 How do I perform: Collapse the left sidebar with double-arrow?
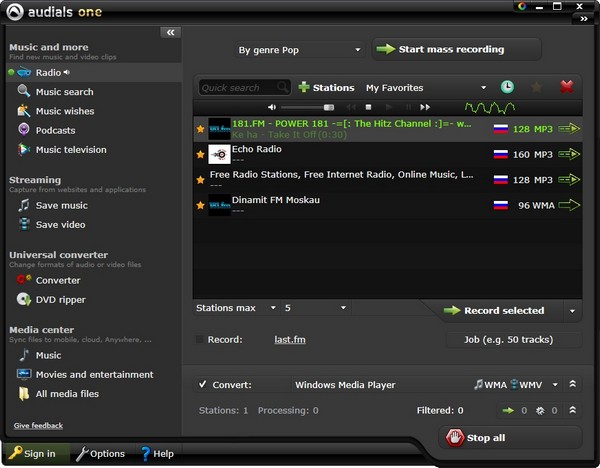171,33
